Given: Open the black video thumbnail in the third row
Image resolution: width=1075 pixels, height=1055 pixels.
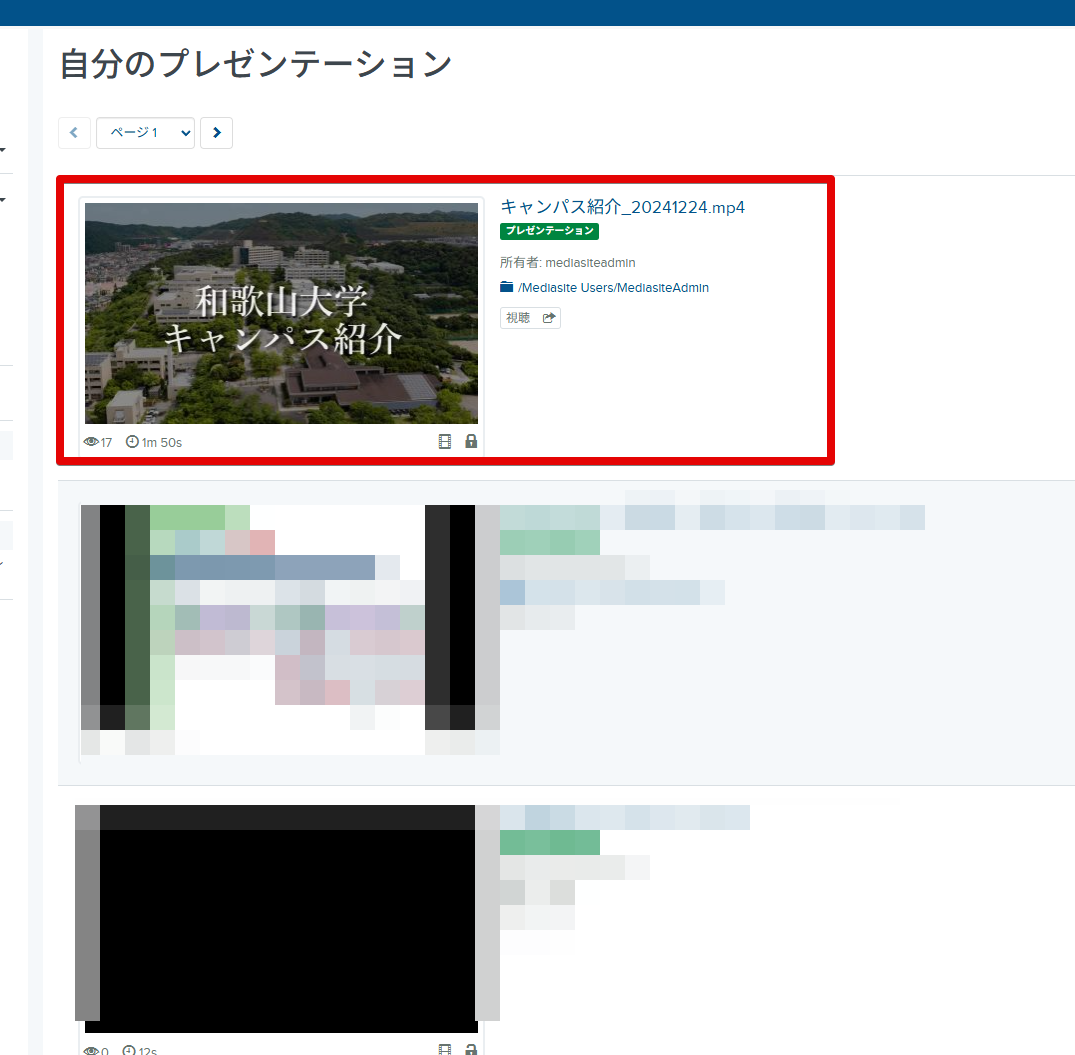Looking at the screenshot, I should coord(281,918).
